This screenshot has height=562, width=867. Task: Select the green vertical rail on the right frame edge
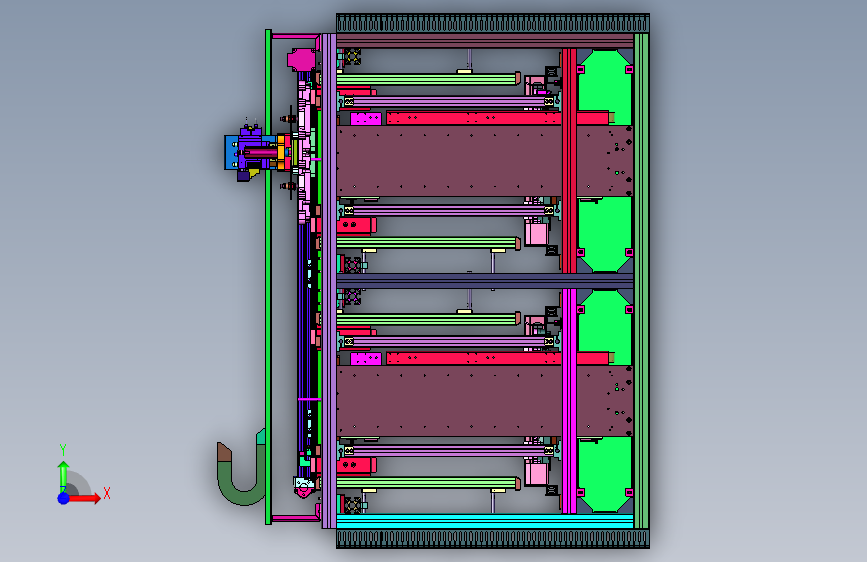click(641, 281)
